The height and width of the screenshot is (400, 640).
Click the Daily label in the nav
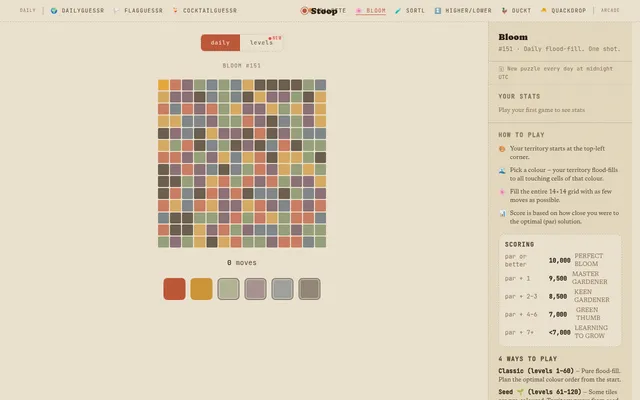point(28,10)
